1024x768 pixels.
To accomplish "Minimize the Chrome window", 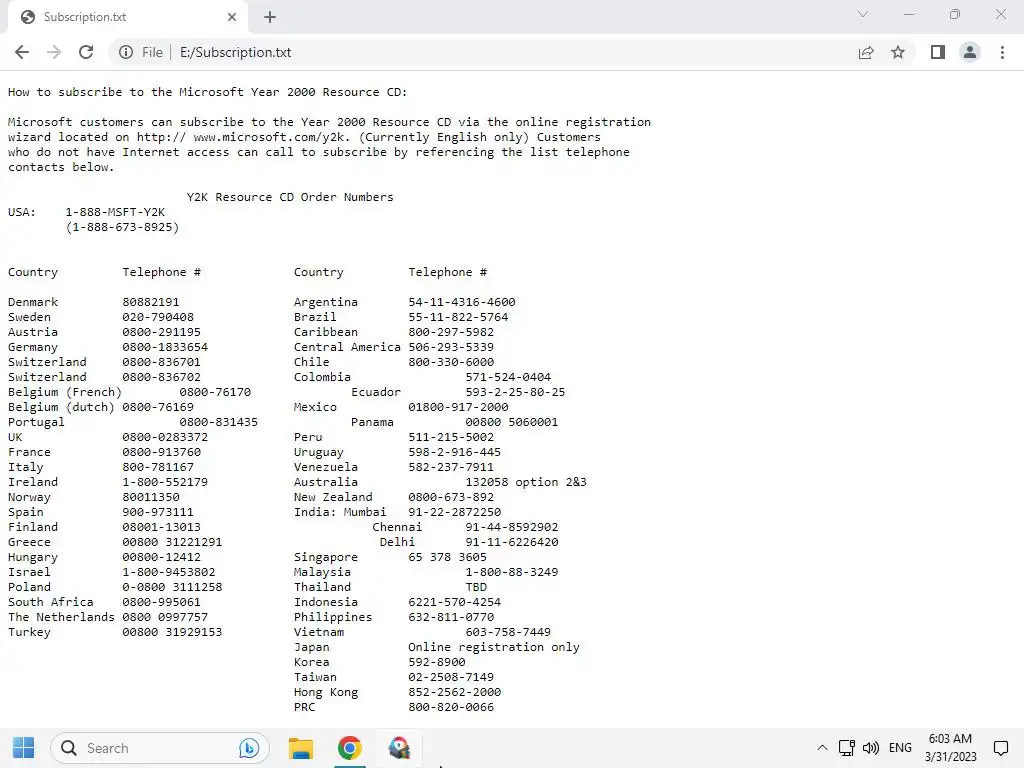I will (908, 14).
